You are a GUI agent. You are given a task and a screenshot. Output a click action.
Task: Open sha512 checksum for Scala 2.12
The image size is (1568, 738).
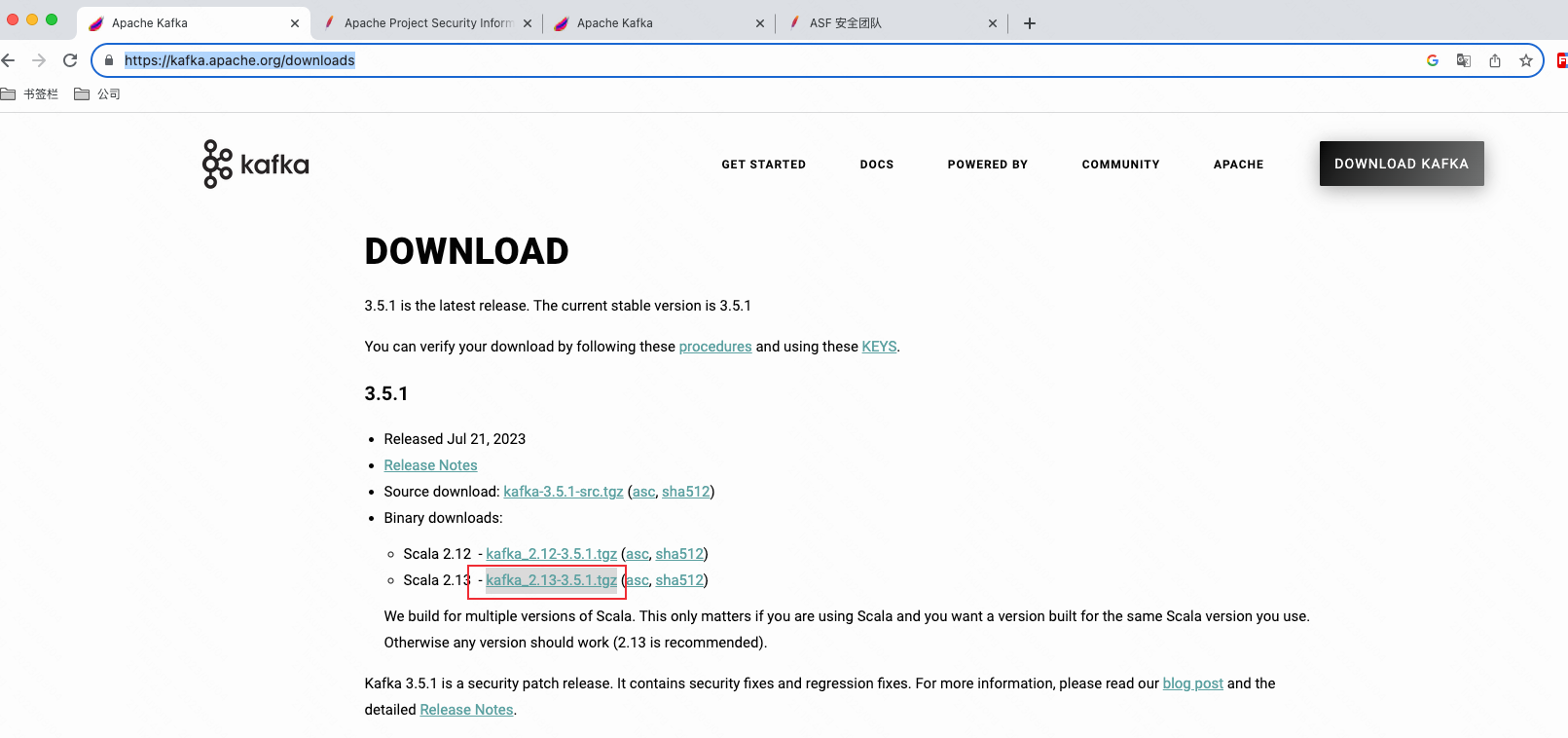pyautogui.click(x=679, y=554)
